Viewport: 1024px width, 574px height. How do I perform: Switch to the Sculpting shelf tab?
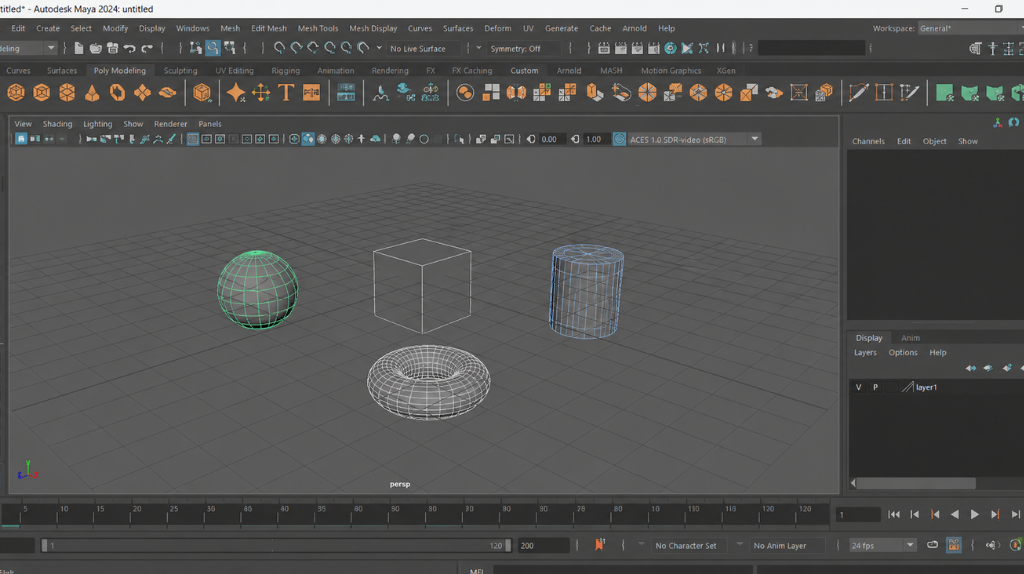coord(180,71)
